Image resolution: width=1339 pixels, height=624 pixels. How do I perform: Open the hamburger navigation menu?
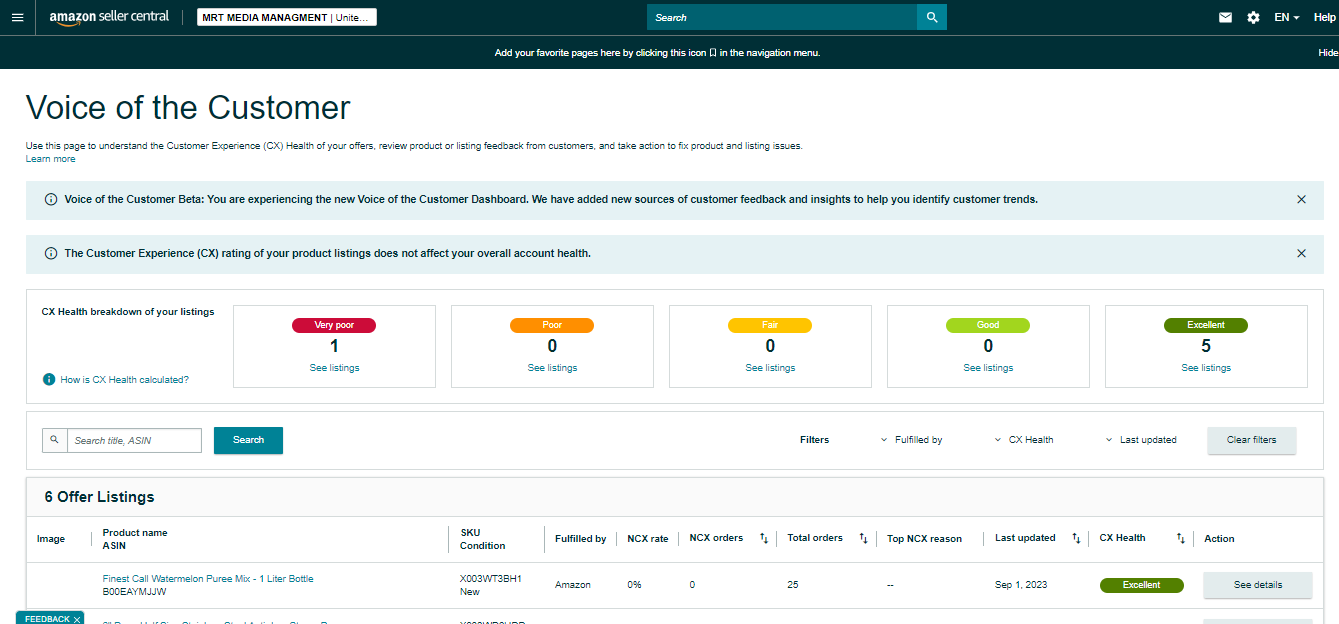click(x=17, y=18)
